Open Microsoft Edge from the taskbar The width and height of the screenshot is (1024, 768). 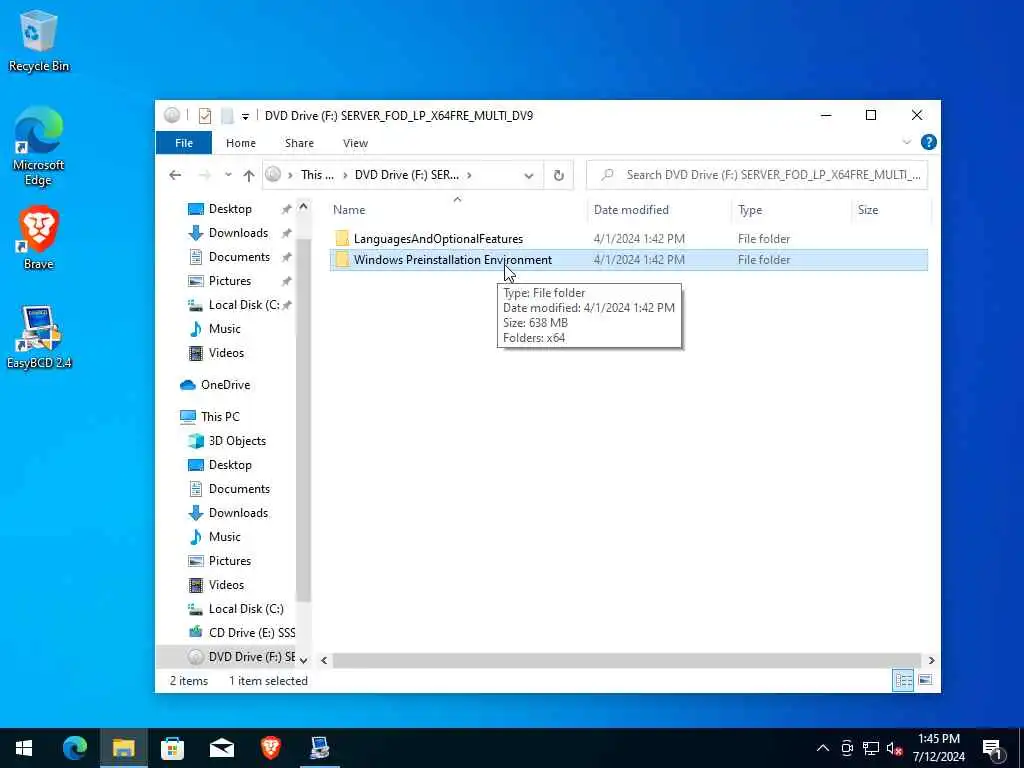pos(74,748)
